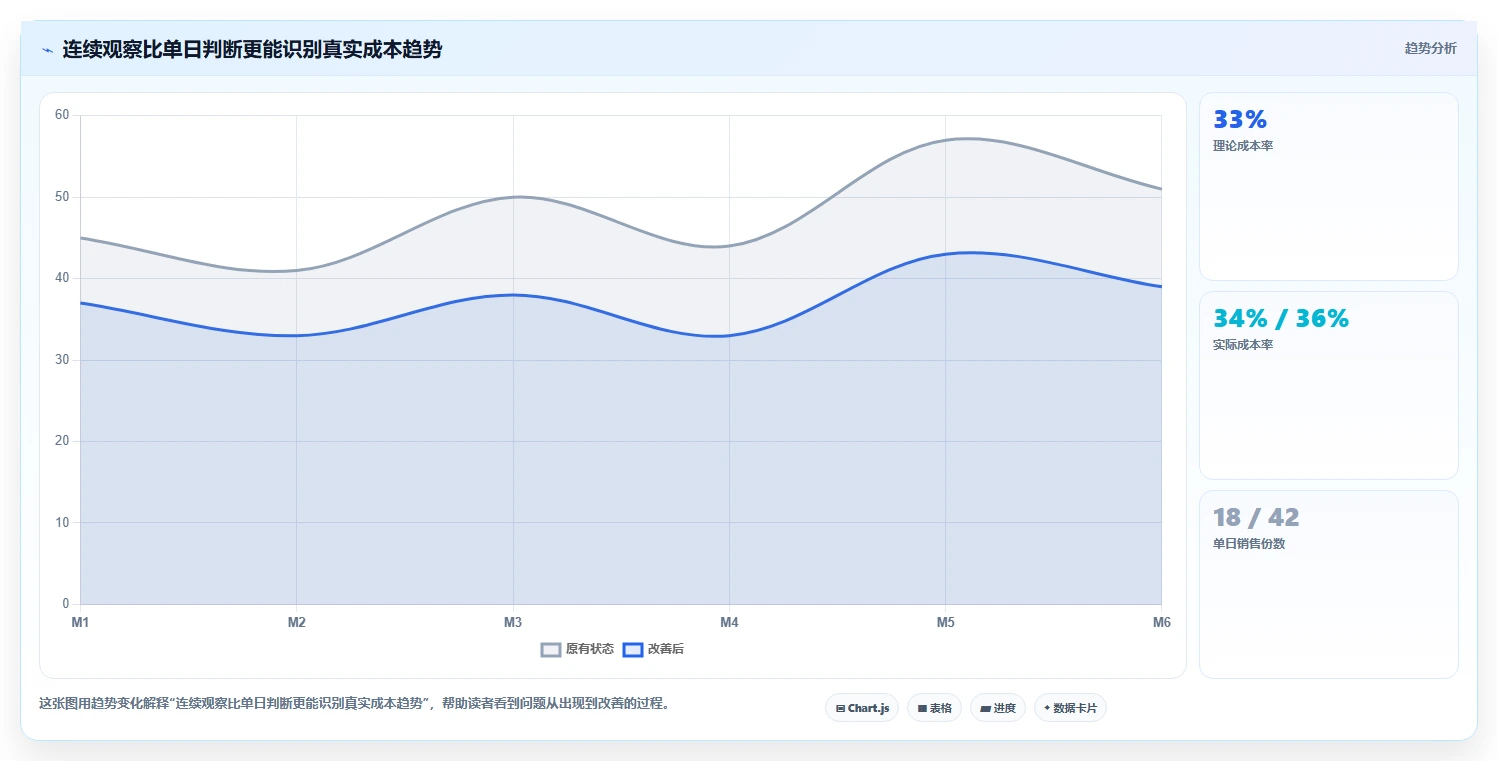Click the blue line point at M3
Screen dimensions: 1498x761
(x=513, y=295)
